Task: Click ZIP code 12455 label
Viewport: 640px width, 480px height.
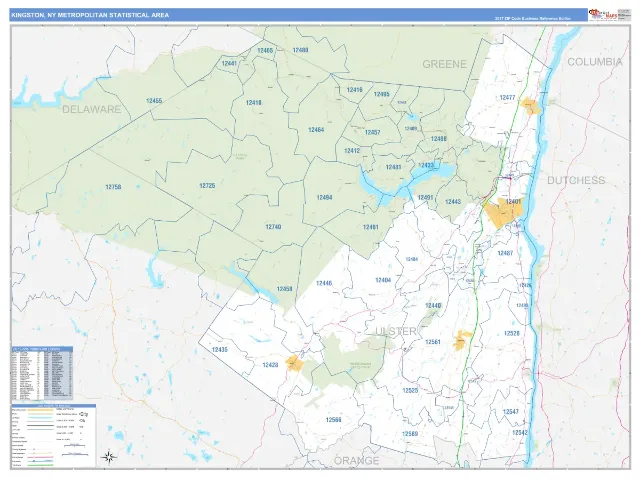Action: (x=154, y=100)
